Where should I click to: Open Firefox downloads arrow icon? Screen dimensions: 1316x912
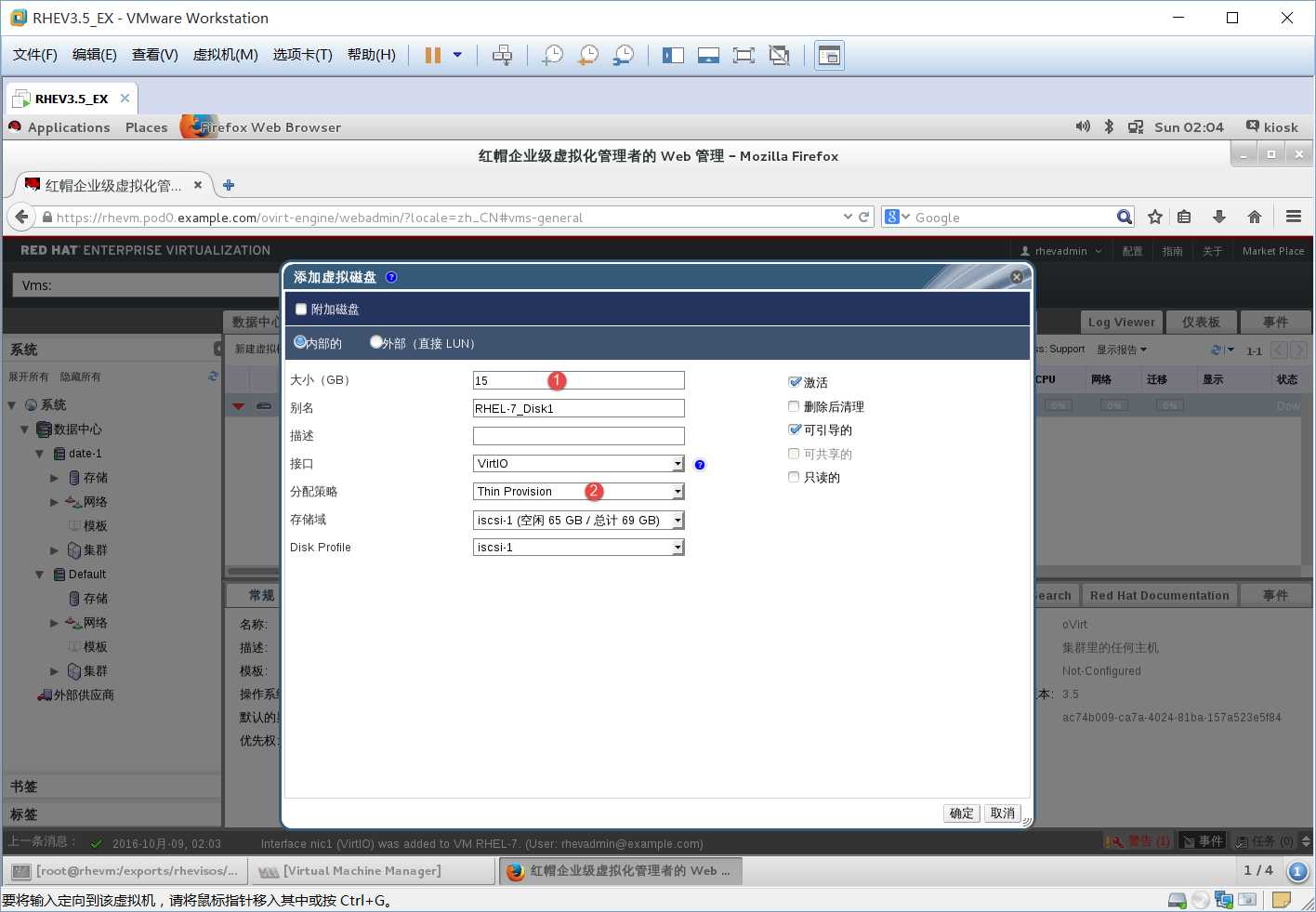tap(1219, 217)
